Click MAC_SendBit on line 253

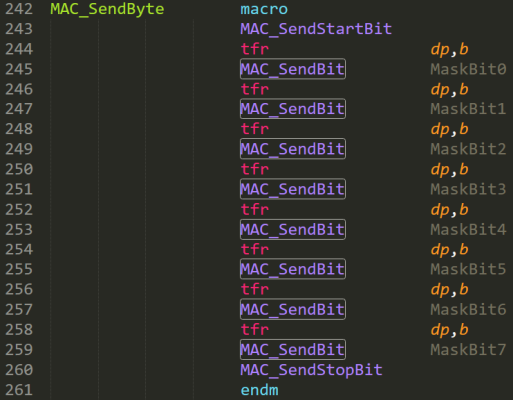tap(293, 229)
